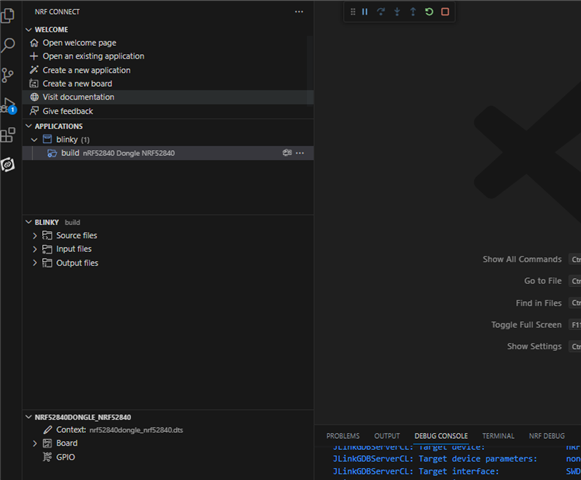Open Source Control view in activity bar

tap(7, 75)
